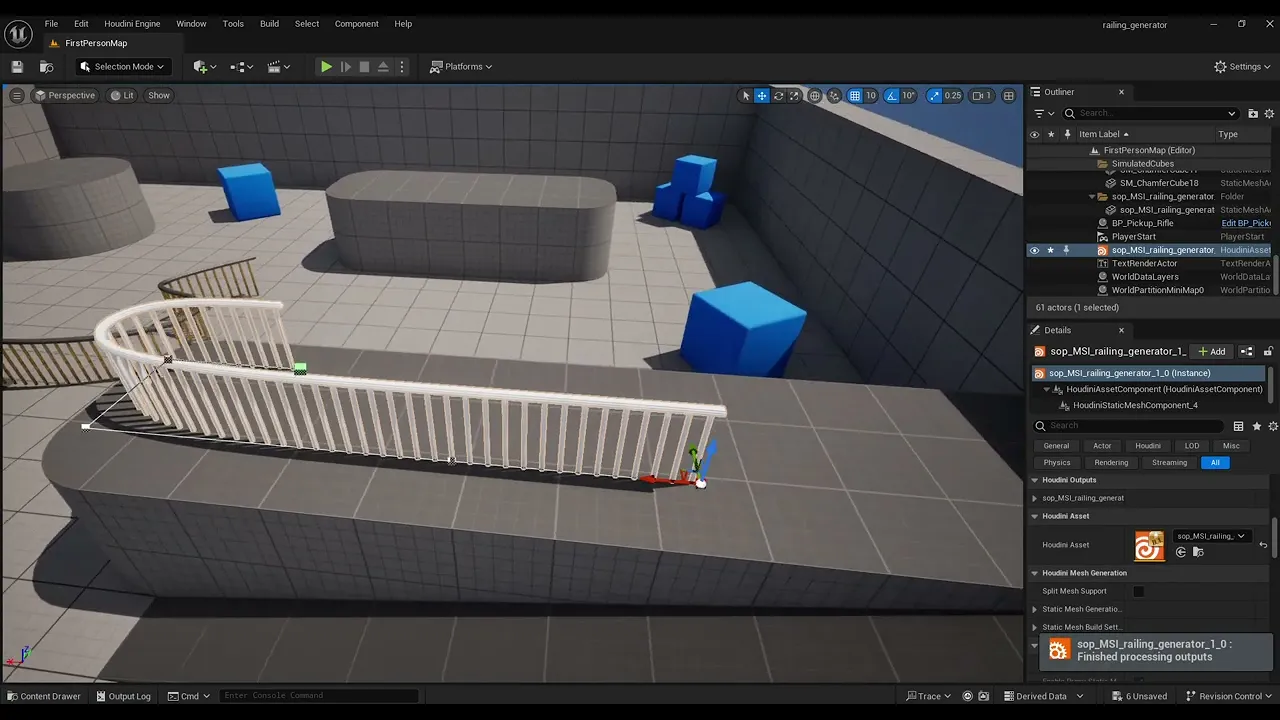Open the Component menu
The width and height of the screenshot is (1280, 720).
[x=356, y=24]
